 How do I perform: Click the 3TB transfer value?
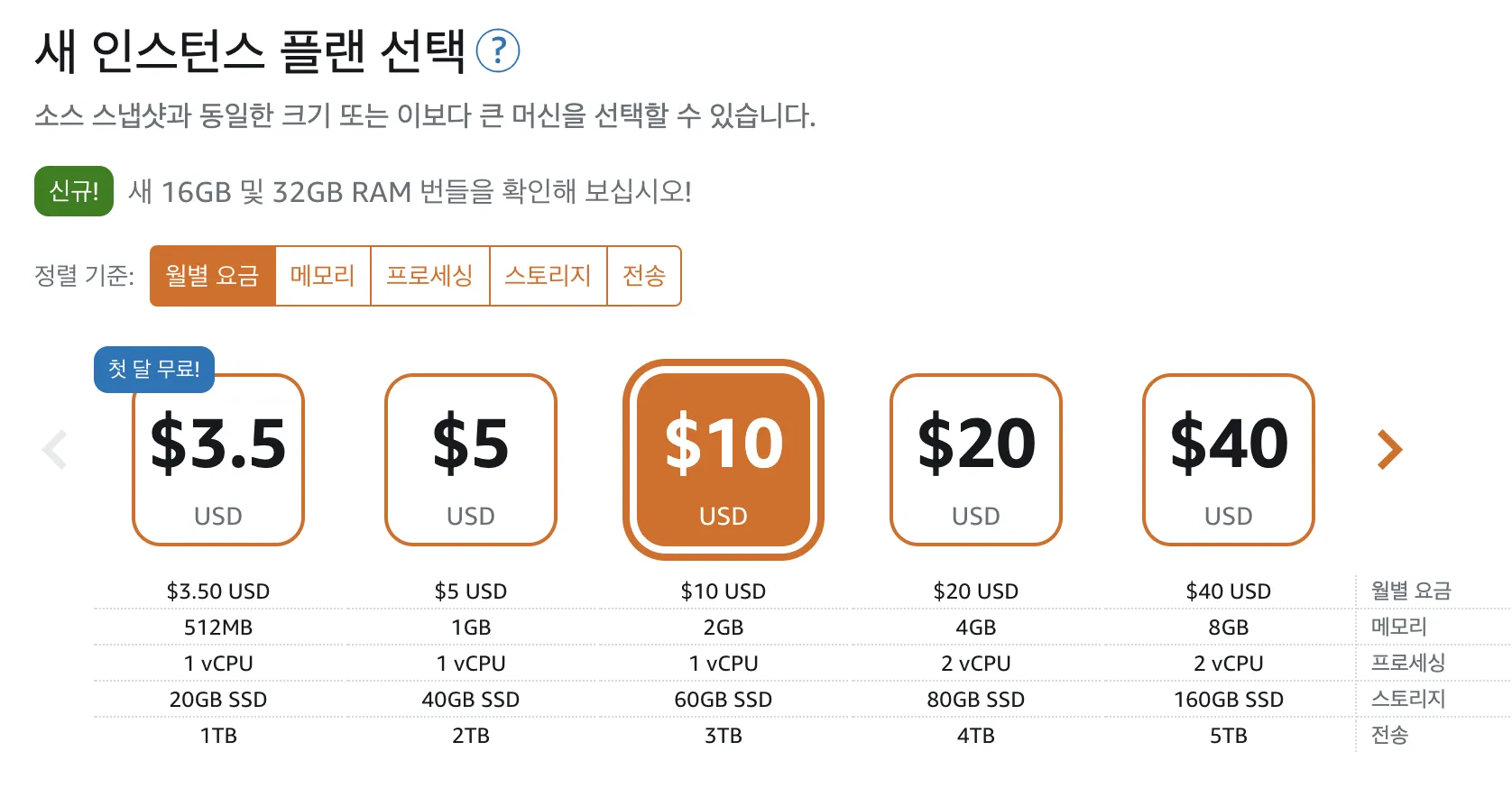tap(724, 736)
